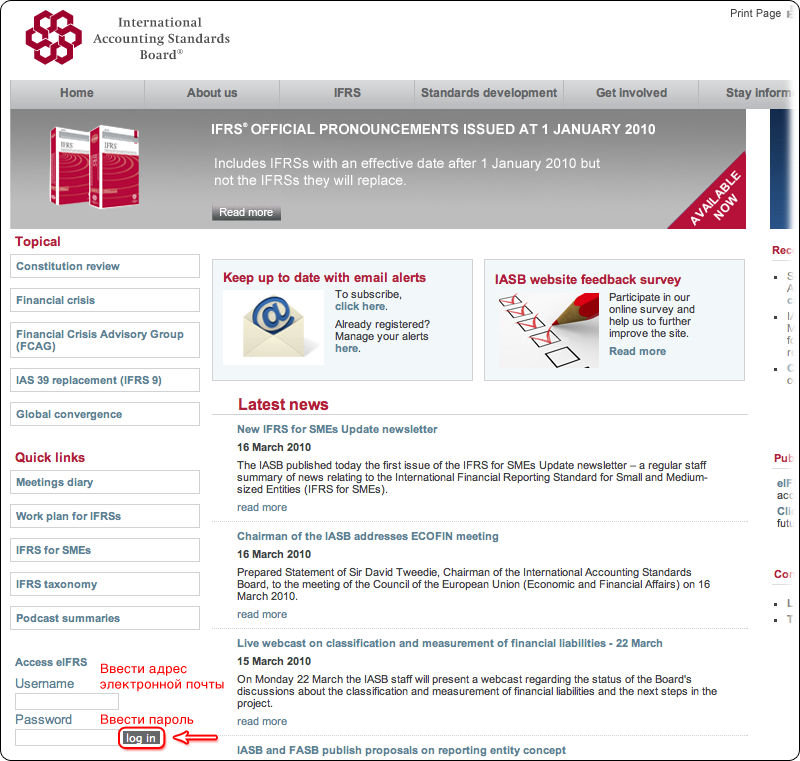
Task: Open the Home menu tab
Action: pos(77,93)
